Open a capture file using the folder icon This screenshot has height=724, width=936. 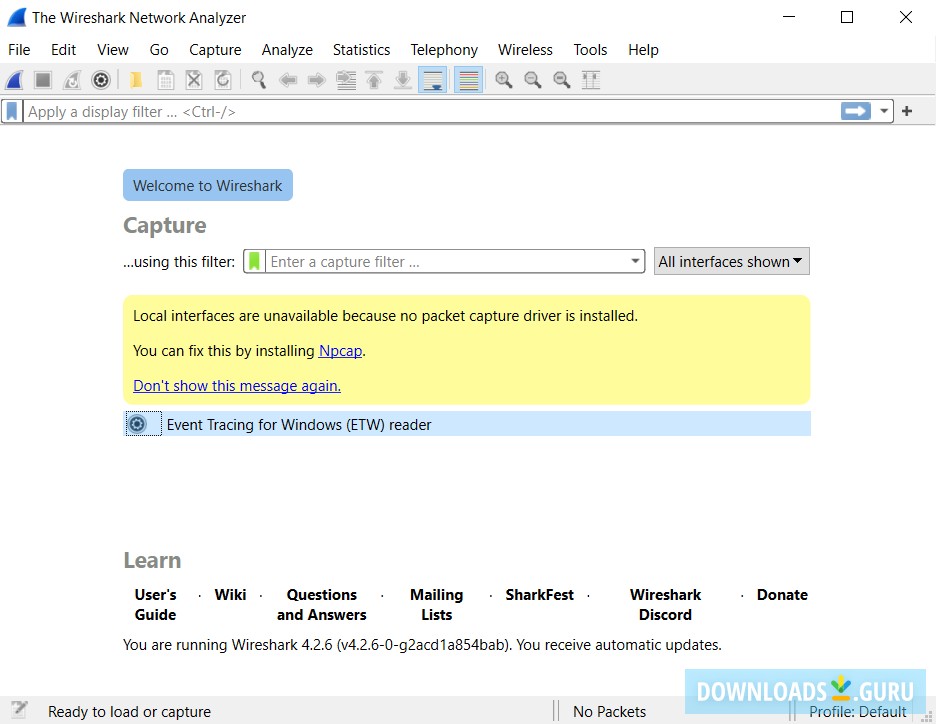136,79
